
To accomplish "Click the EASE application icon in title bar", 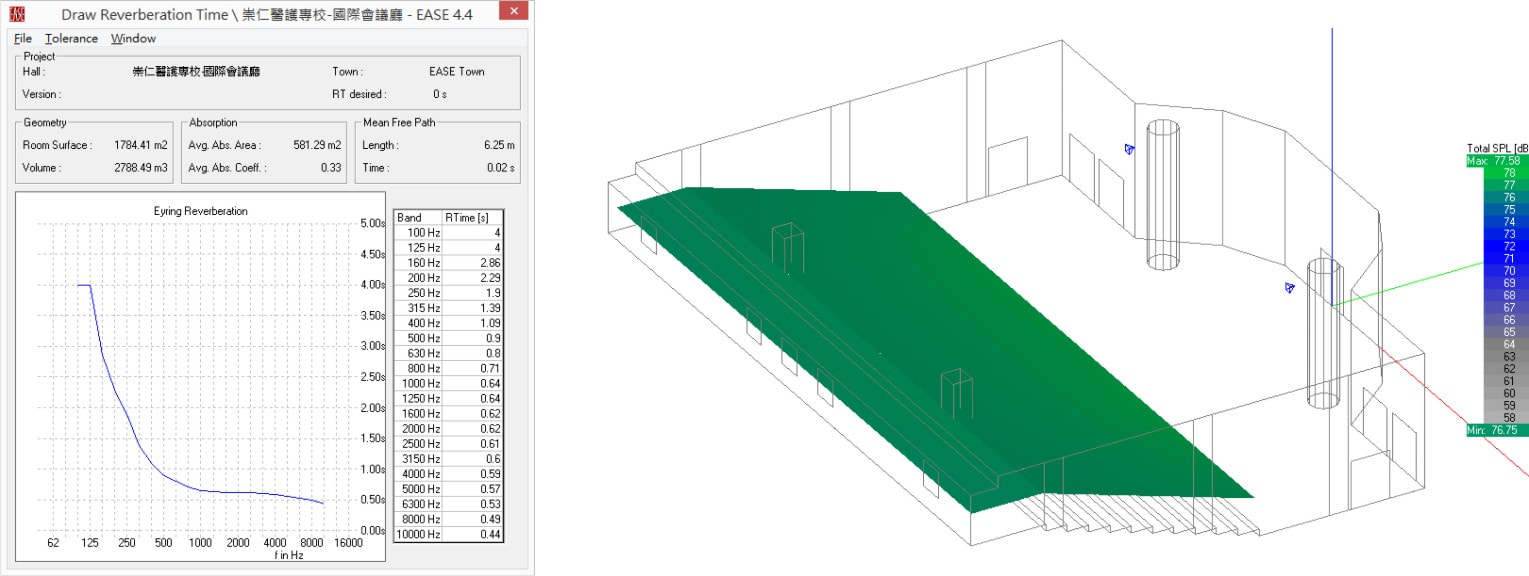I will pyautogui.click(x=16, y=14).
